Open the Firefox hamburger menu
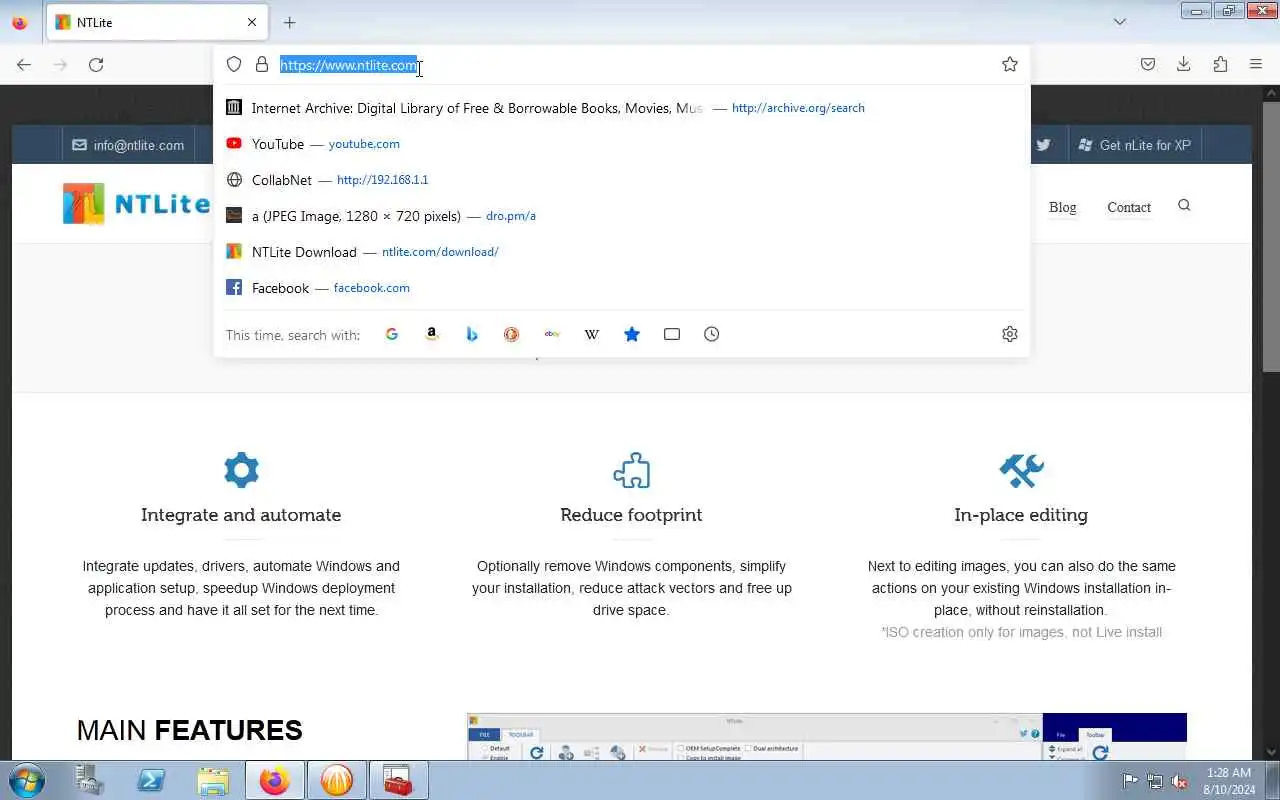1280x800 pixels. tap(1256, 65)
